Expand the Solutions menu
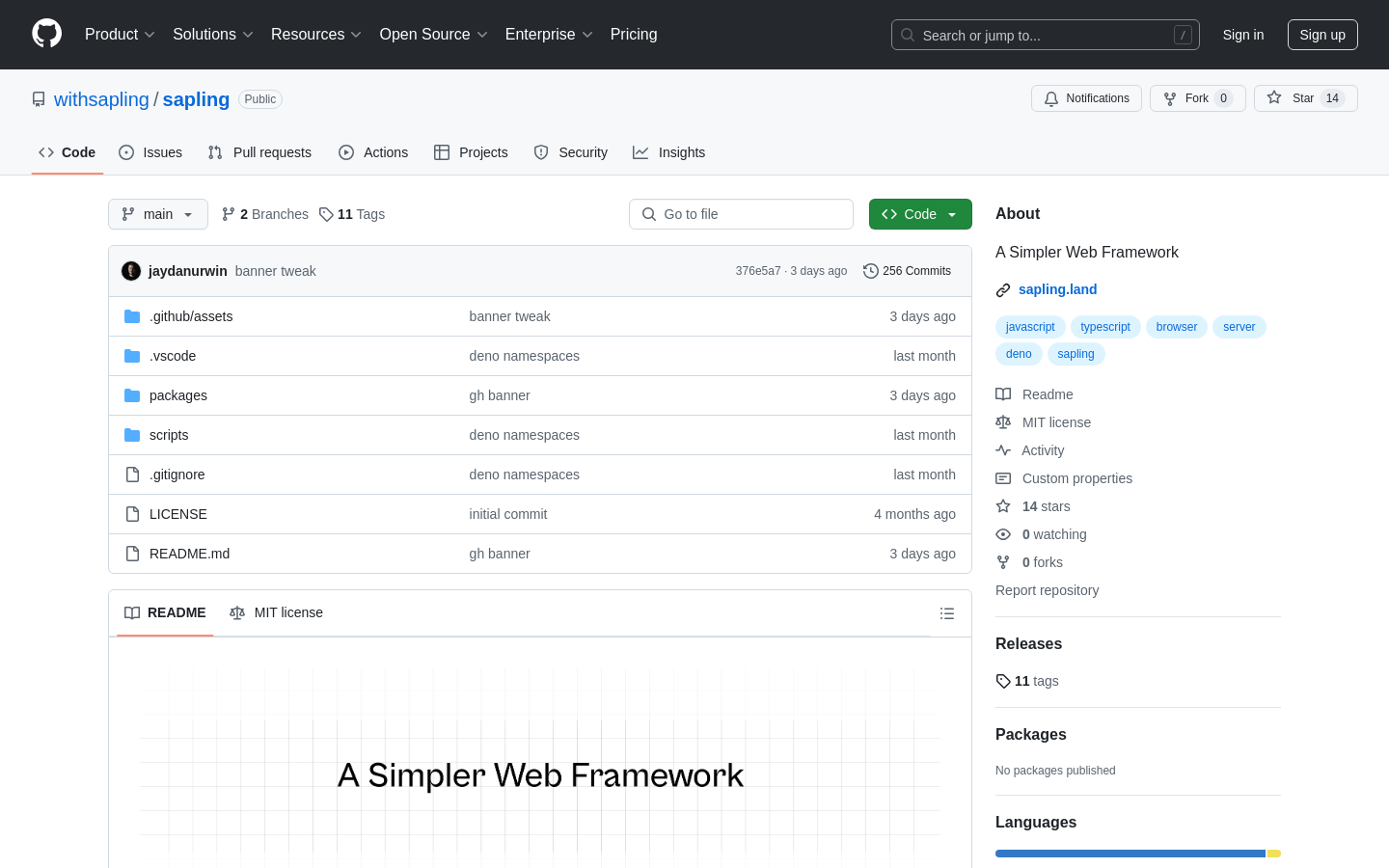Image resolution: width=1389 pixels, height=868 pixels. pyautogui.click(x=213, y=35)
